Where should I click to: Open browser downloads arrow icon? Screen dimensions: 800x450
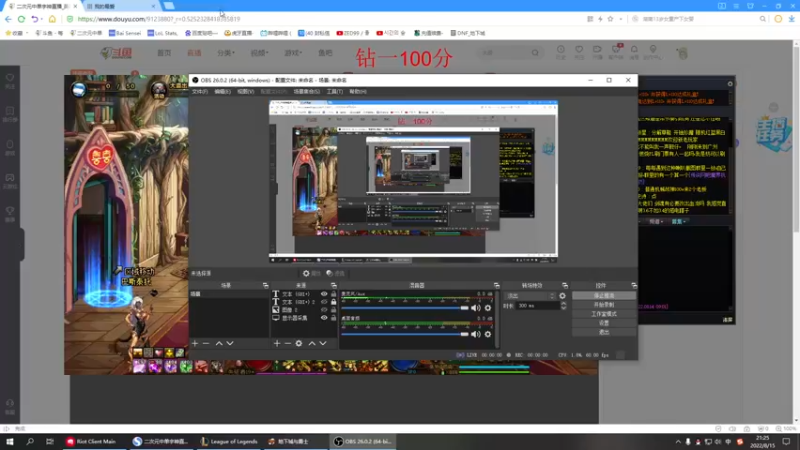click(792, 19)
